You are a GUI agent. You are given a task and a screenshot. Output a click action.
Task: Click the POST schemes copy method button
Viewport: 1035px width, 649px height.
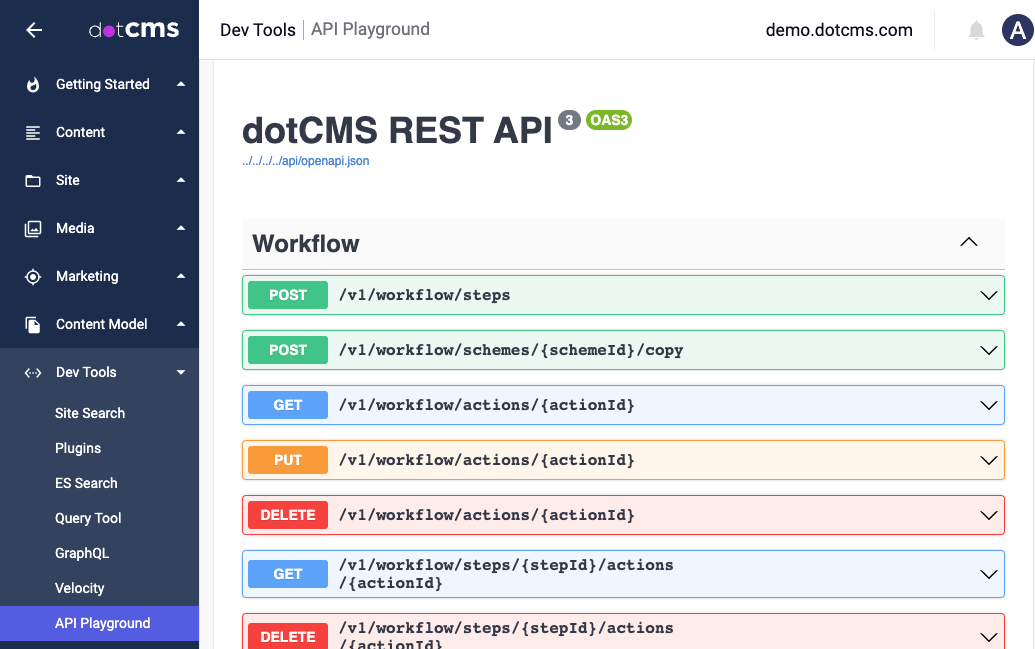click(x=288, y=350)
